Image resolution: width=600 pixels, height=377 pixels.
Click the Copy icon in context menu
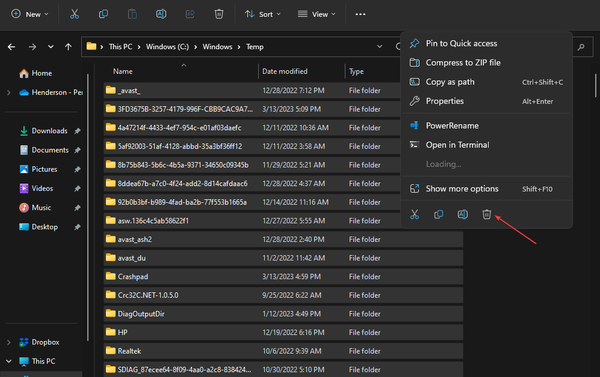click(x=439, y=214)
